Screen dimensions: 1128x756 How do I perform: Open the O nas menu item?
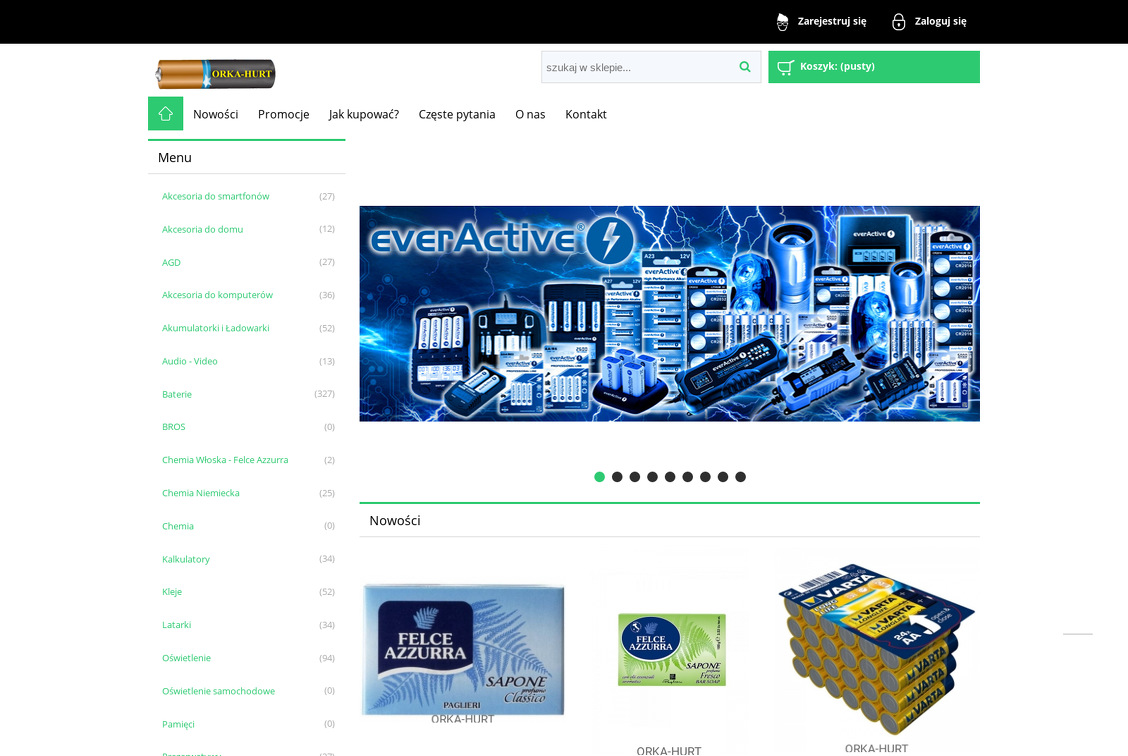(530, 114)
